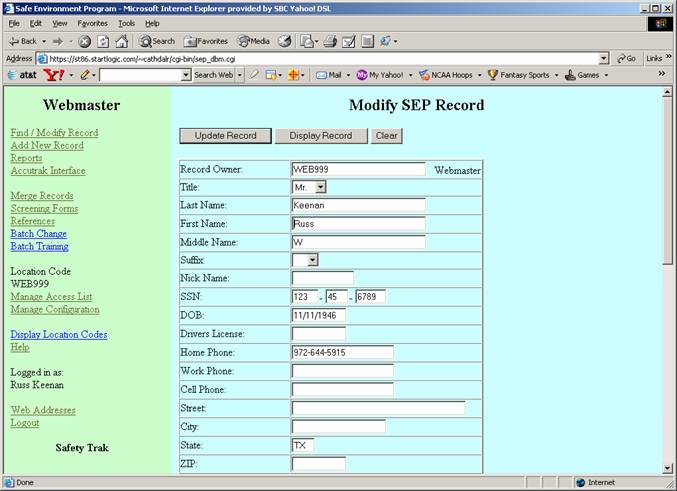Expand the Suffix dropdown
Screen dimensions: 677x491
click(x=312, y=260)
